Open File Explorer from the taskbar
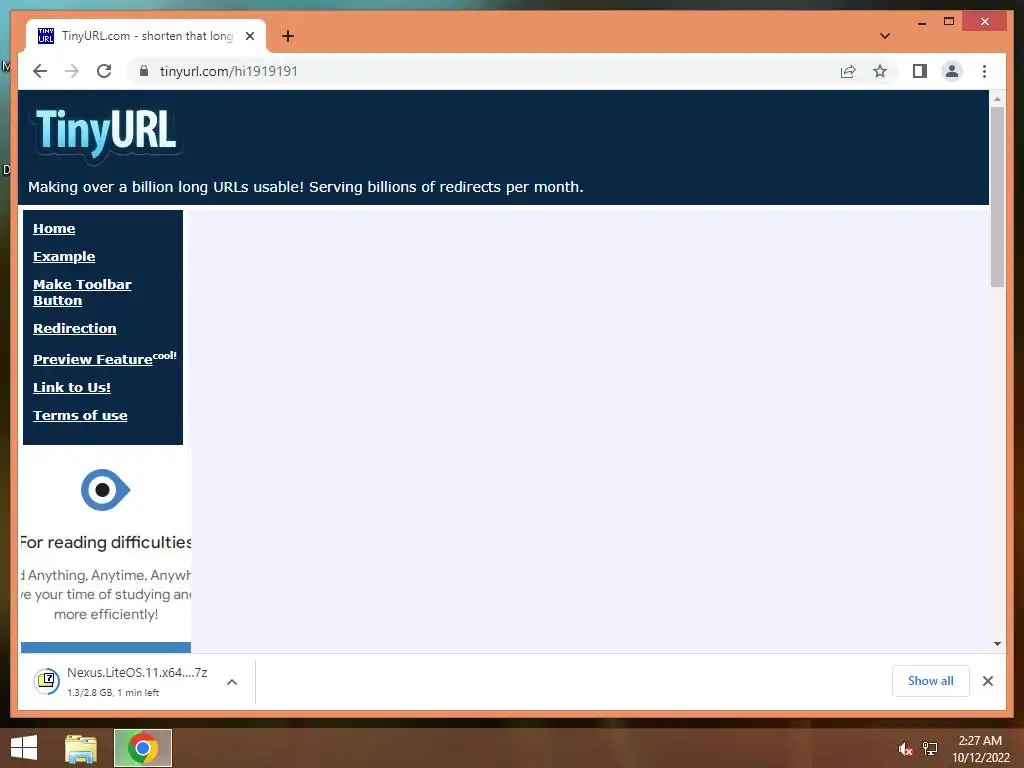 81,748
